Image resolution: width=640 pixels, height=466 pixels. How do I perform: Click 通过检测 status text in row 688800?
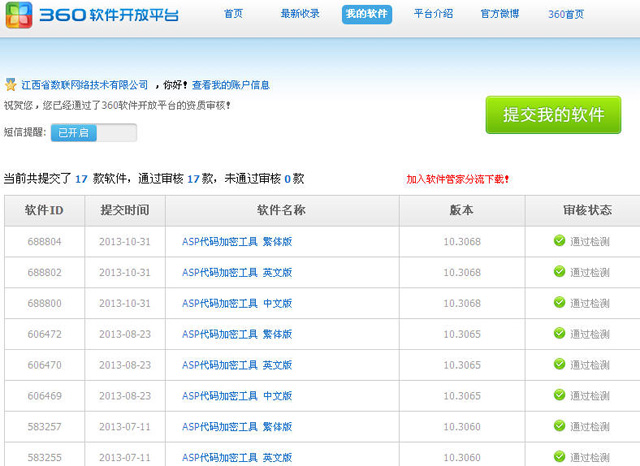(x=590, y=303)
